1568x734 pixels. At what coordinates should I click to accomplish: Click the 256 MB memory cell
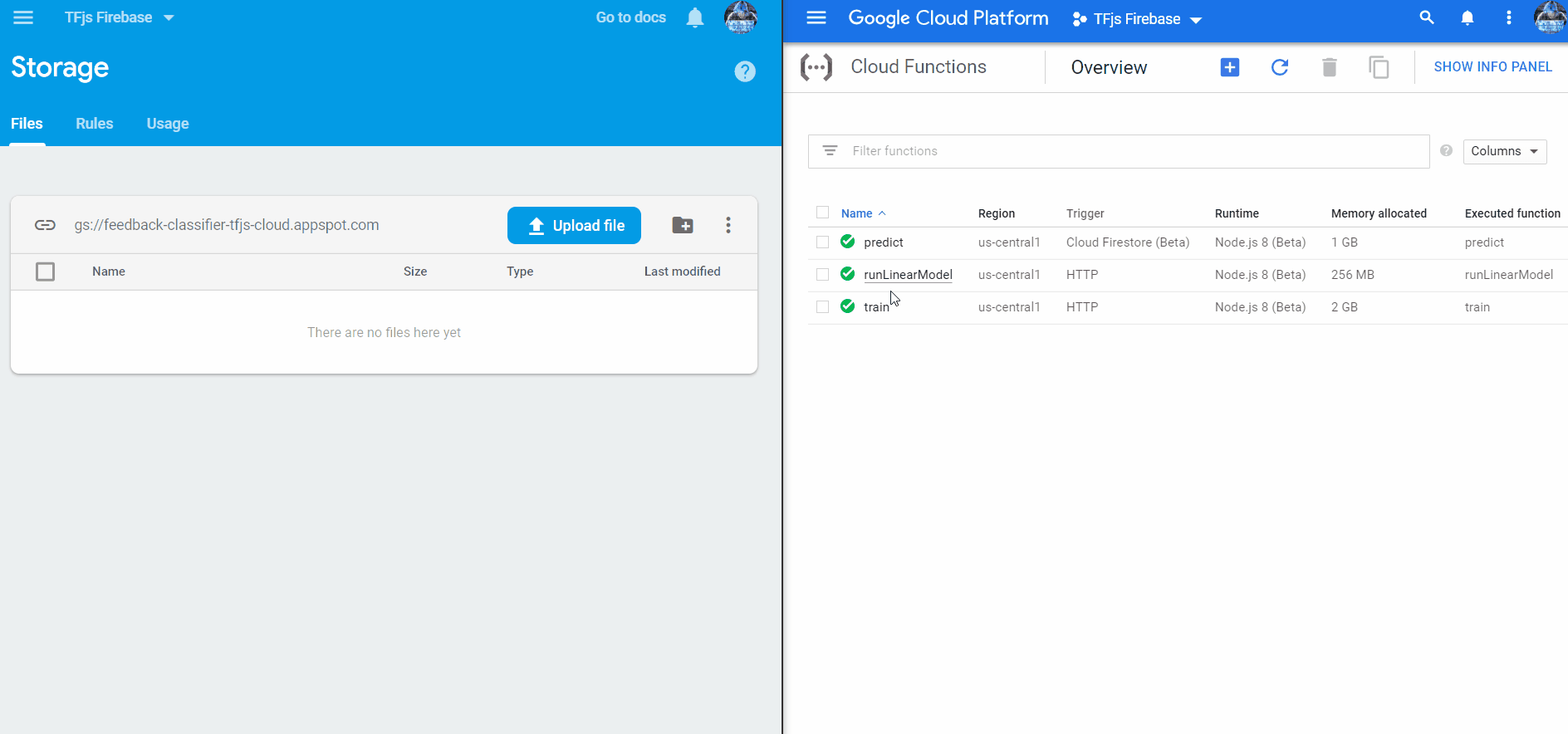[1353, 275]
